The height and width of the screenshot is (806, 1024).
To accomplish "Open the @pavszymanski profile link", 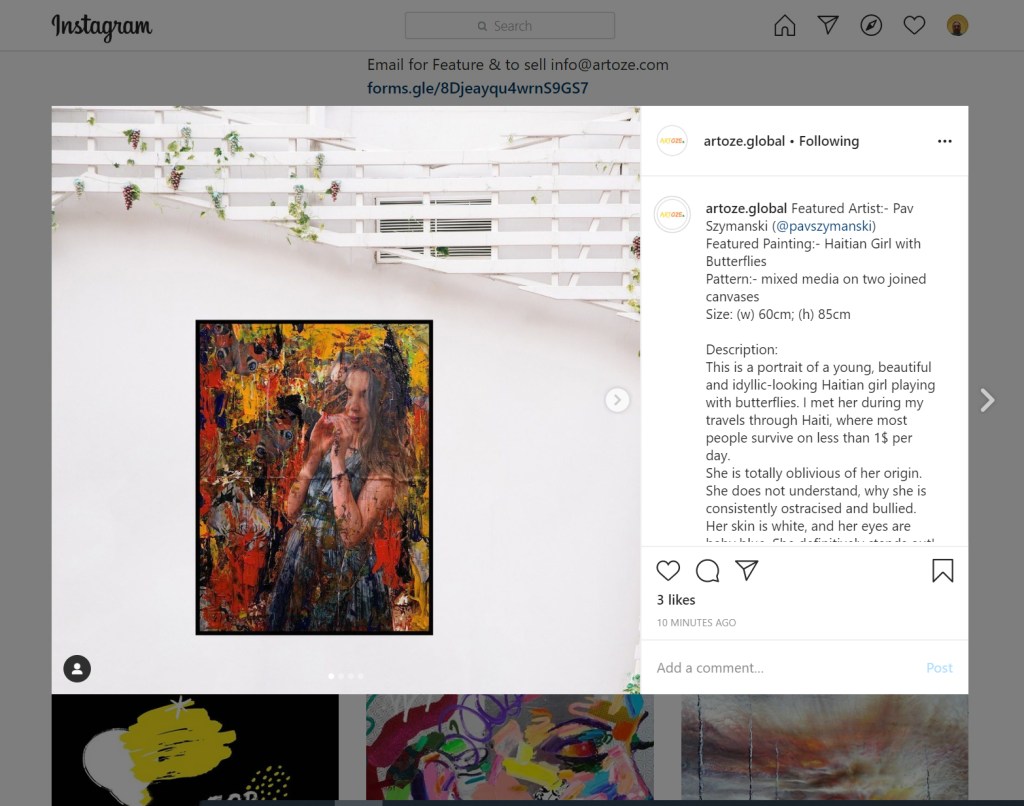I will point(824,226).
